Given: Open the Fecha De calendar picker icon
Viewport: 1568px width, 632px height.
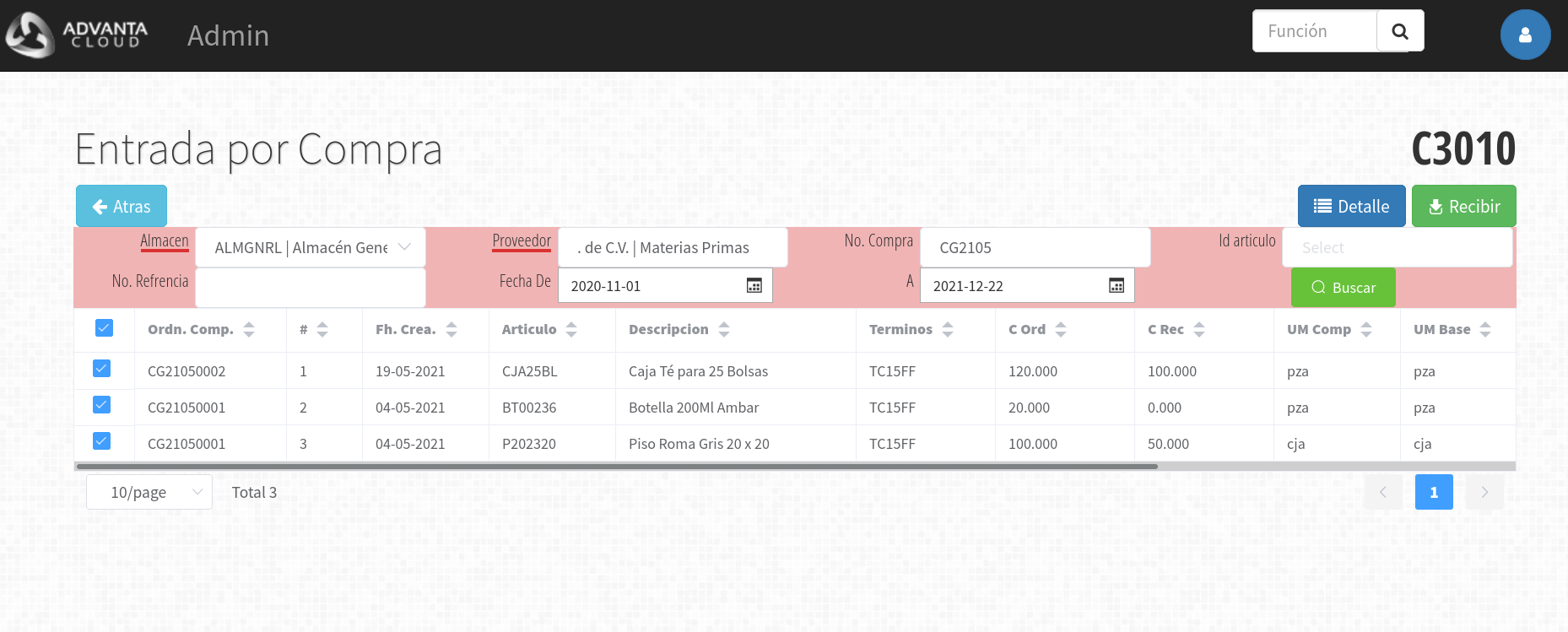Looking at the screenshot, I should pos(754,285).
